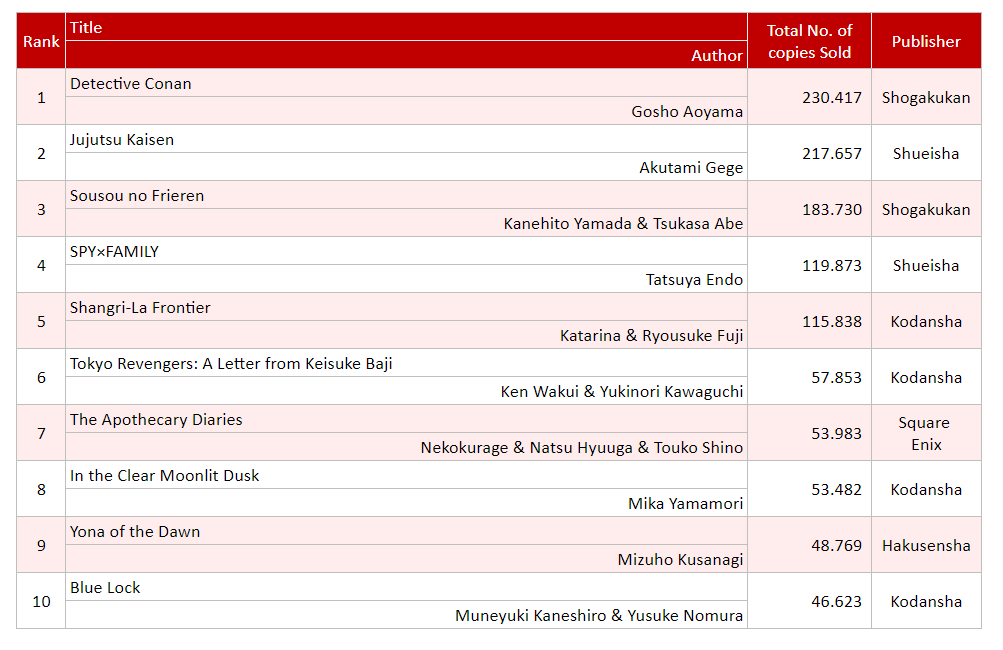The height and width of the screenshot is (650, 1003).
Task: Click rank number 5 cell
Action: point(41,321)
